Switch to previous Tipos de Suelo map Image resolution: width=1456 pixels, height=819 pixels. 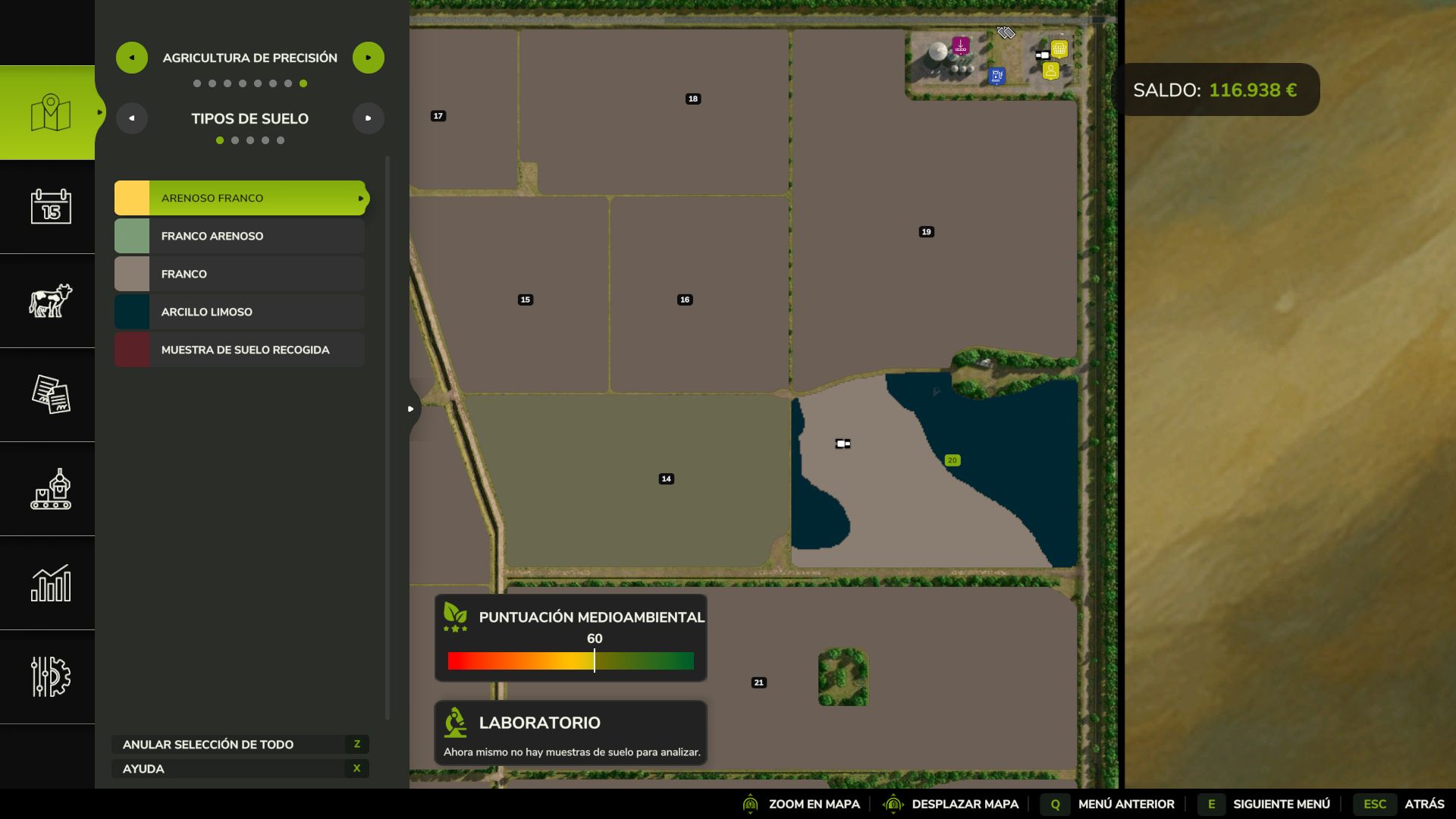click(132, 118)
